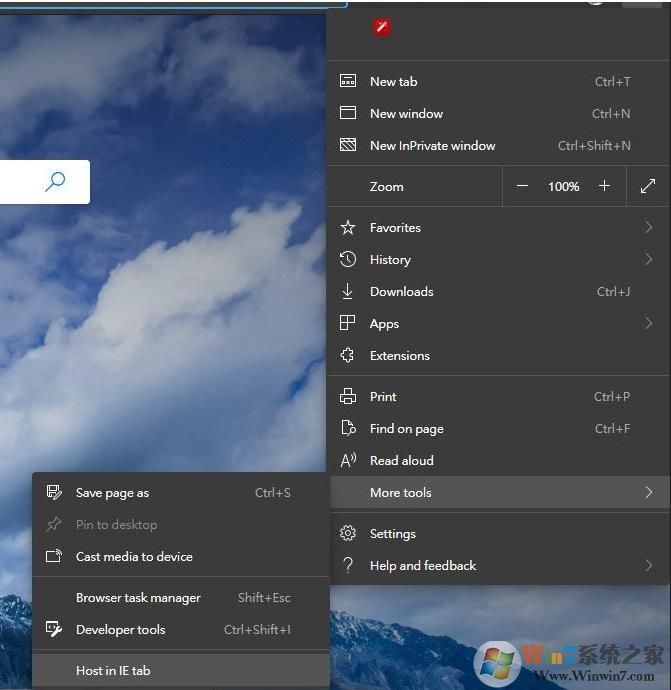Viewport: 671px width, 690px height.
Task: Click the New InPrivate window icon
Action: coord(348,146)
